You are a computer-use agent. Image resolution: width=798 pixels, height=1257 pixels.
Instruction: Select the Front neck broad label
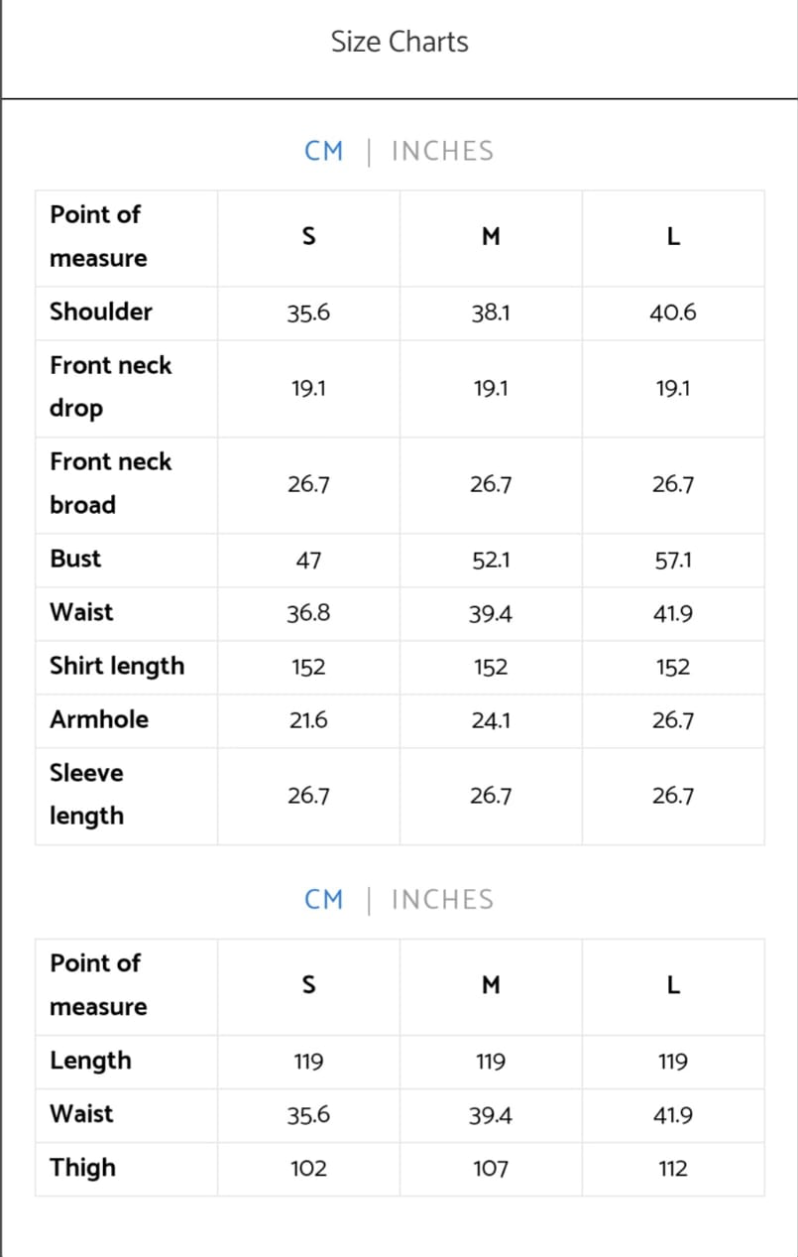pyautogui.click(x=110, y=483)
